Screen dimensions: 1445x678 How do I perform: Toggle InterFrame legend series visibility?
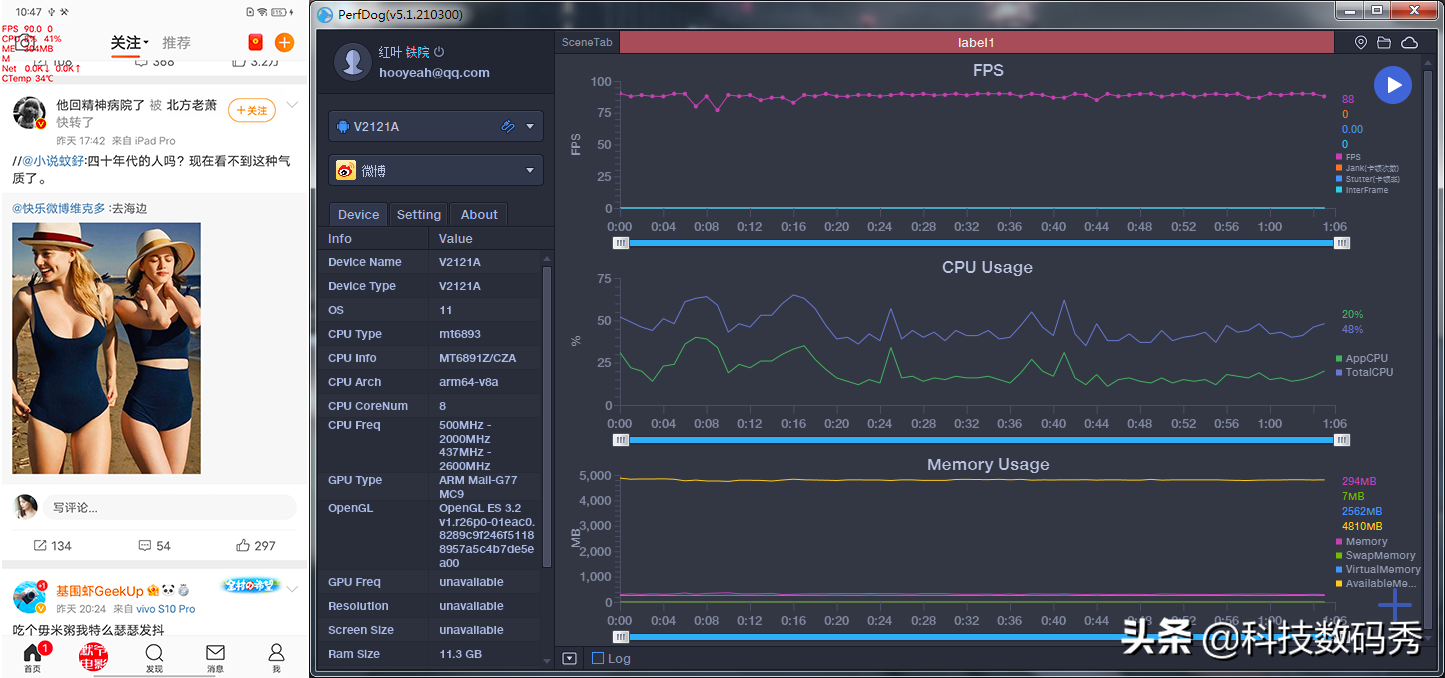(1361, 190)
